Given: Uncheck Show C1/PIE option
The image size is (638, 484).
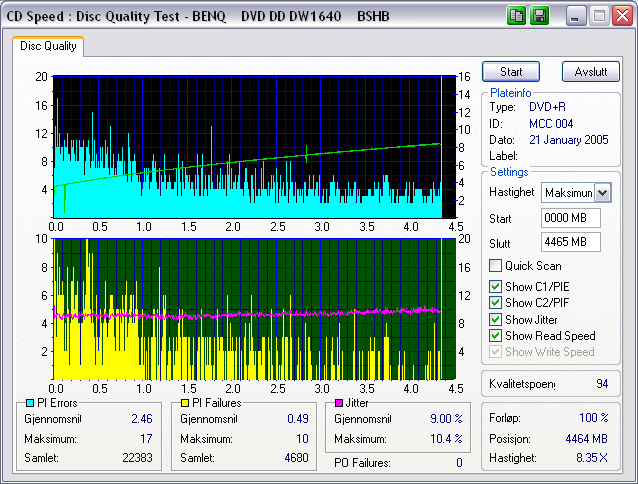Looking at the screenshot, I should point(495,287).
